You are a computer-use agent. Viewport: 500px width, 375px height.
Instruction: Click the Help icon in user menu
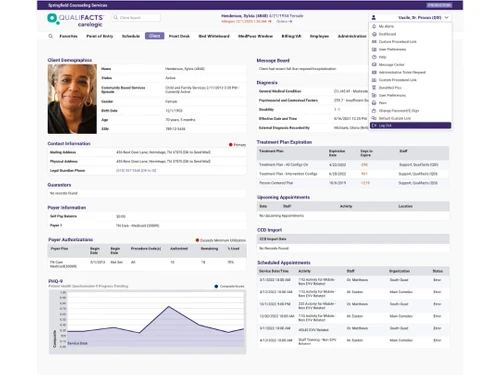point(374,57)
